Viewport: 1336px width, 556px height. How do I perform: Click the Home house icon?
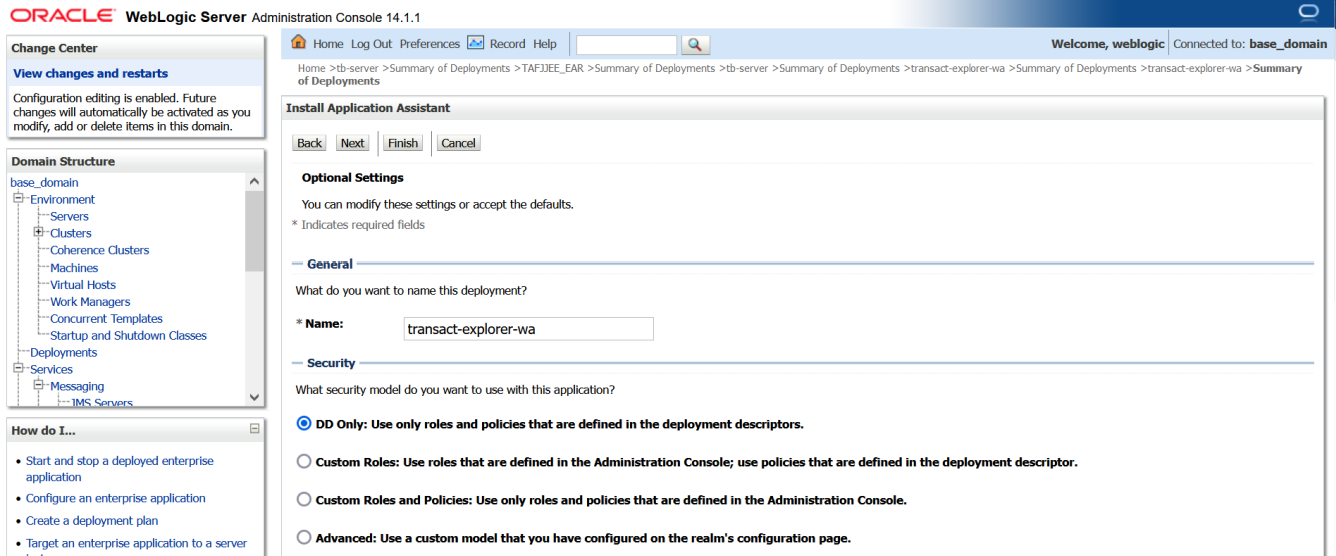click(x=298, y=43)
